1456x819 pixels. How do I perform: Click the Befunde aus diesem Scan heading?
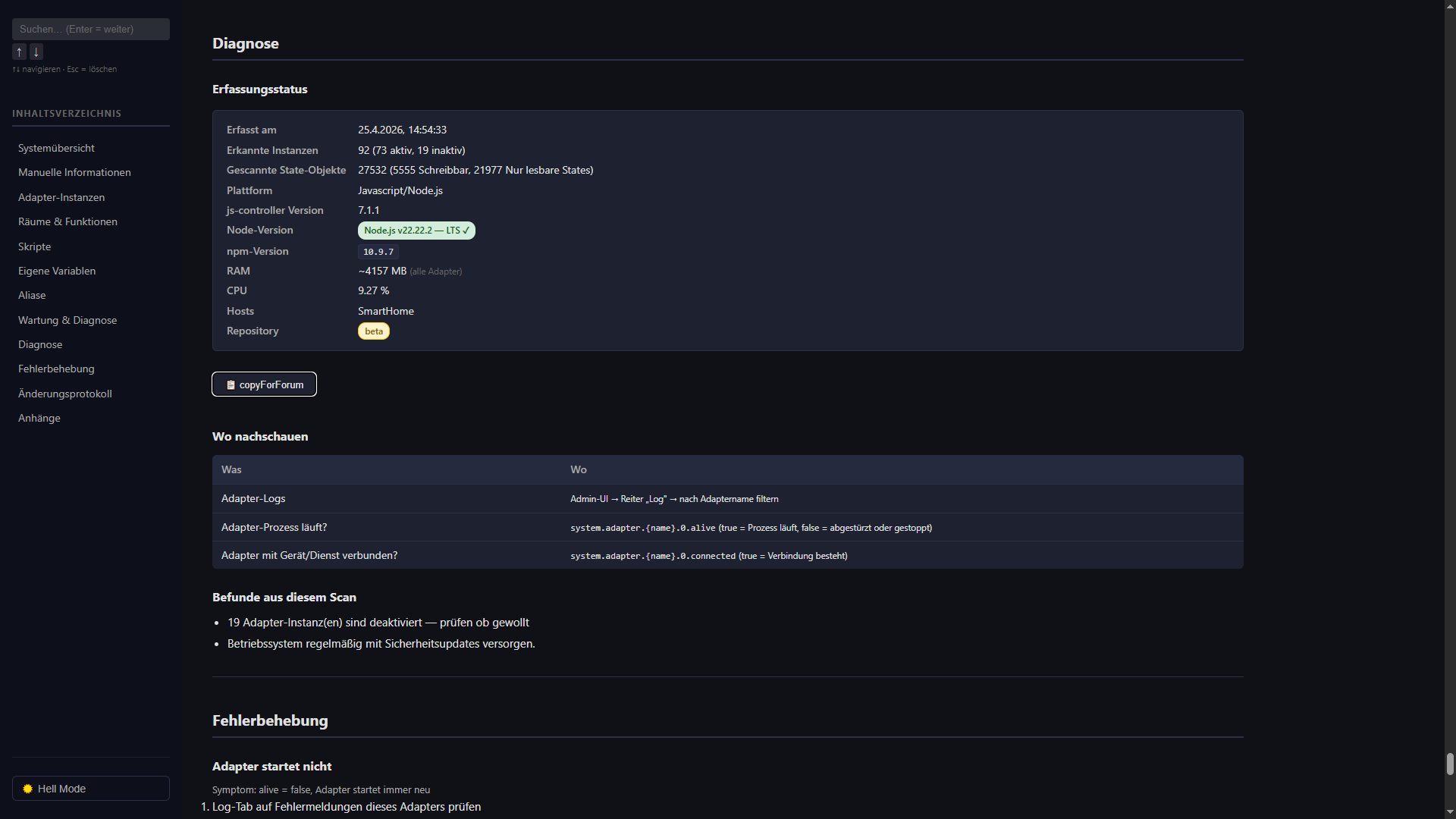coord(284,597)
